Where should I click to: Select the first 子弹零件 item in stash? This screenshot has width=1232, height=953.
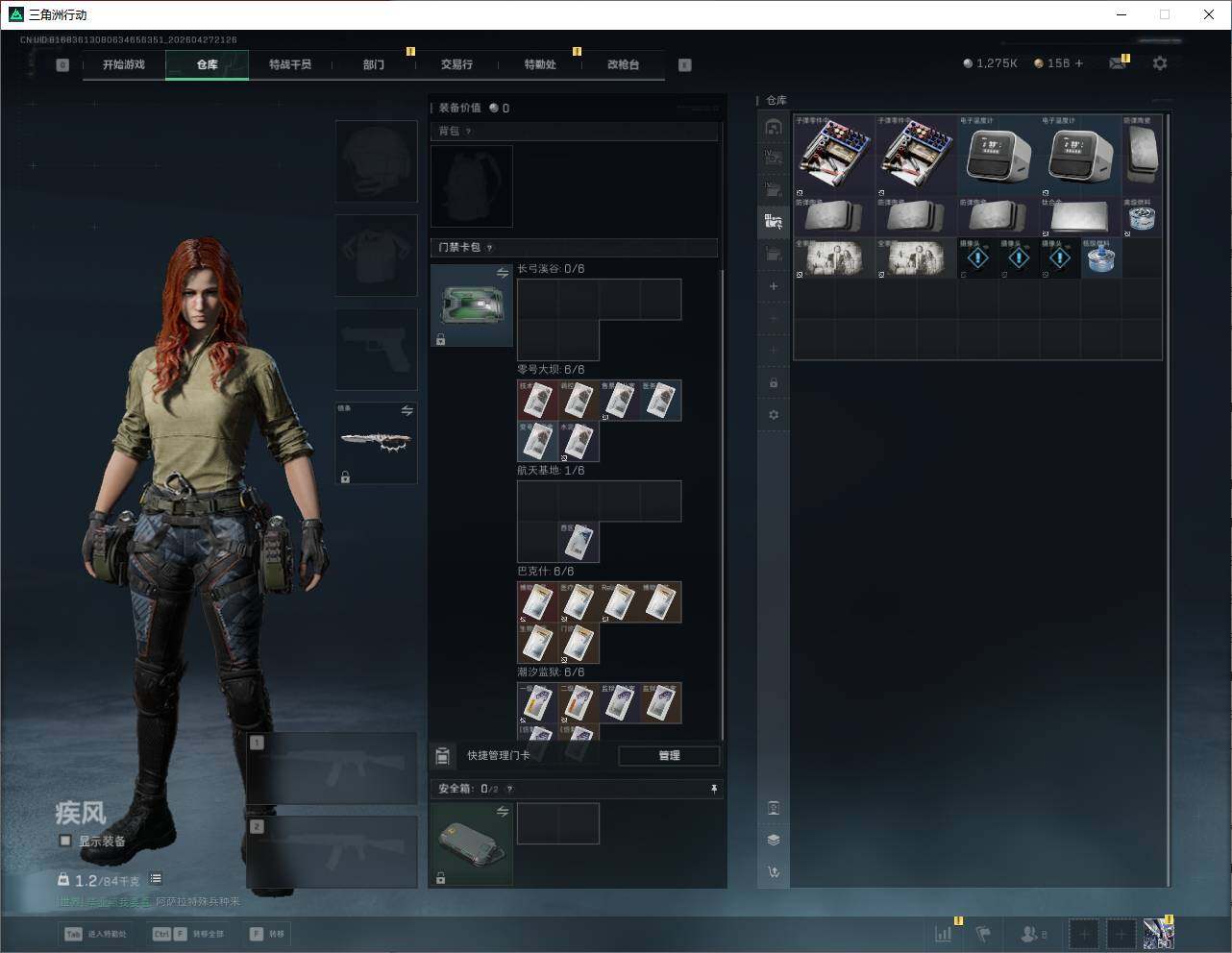(x=834, y=156)
